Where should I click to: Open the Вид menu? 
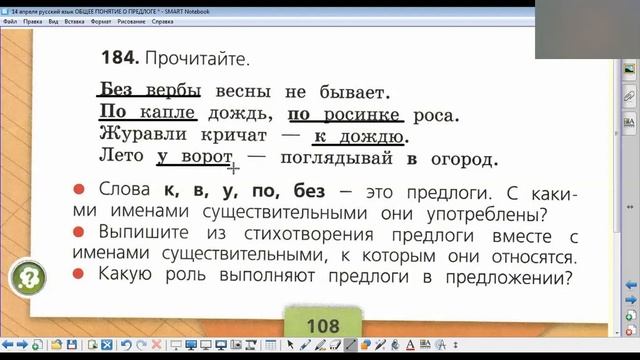(53, 22)
